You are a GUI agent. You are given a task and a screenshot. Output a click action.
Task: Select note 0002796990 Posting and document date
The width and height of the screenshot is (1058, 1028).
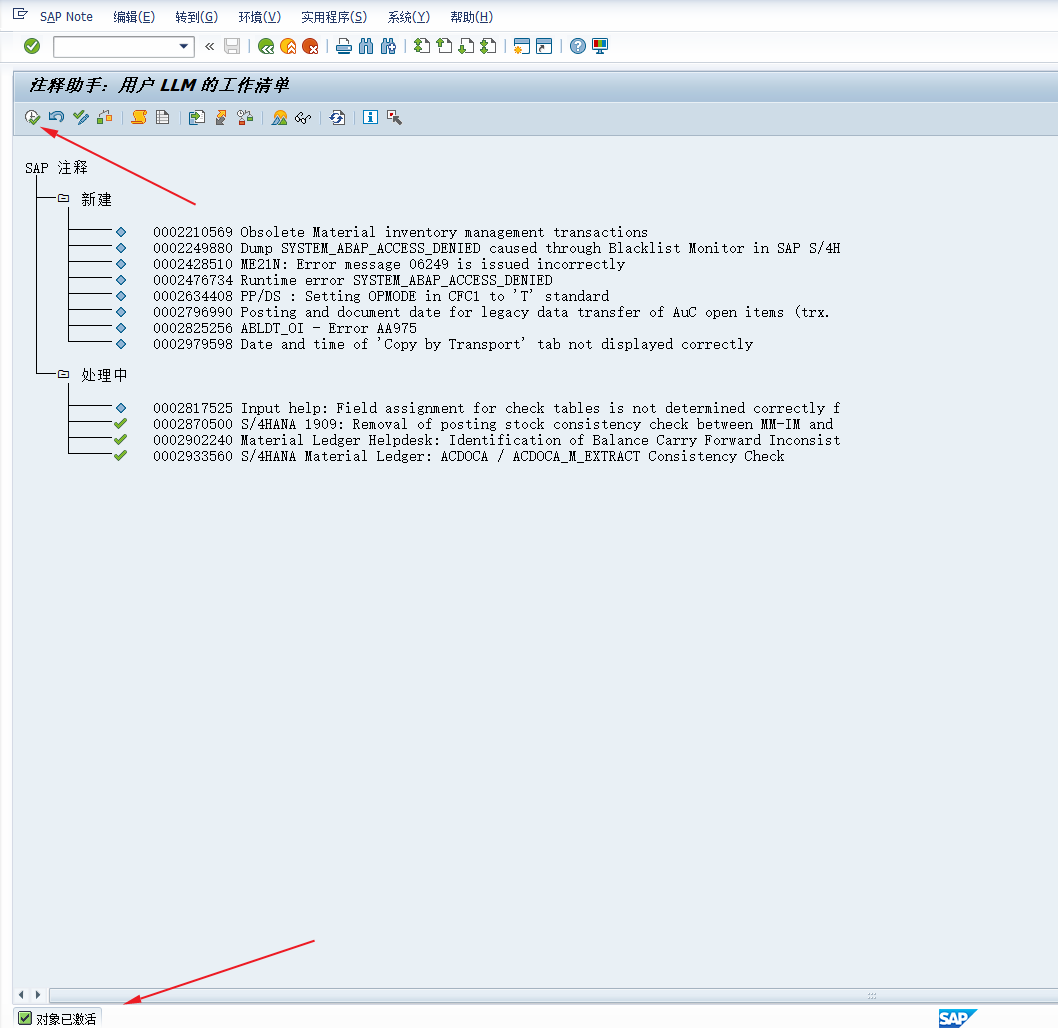tap(491, 312)
